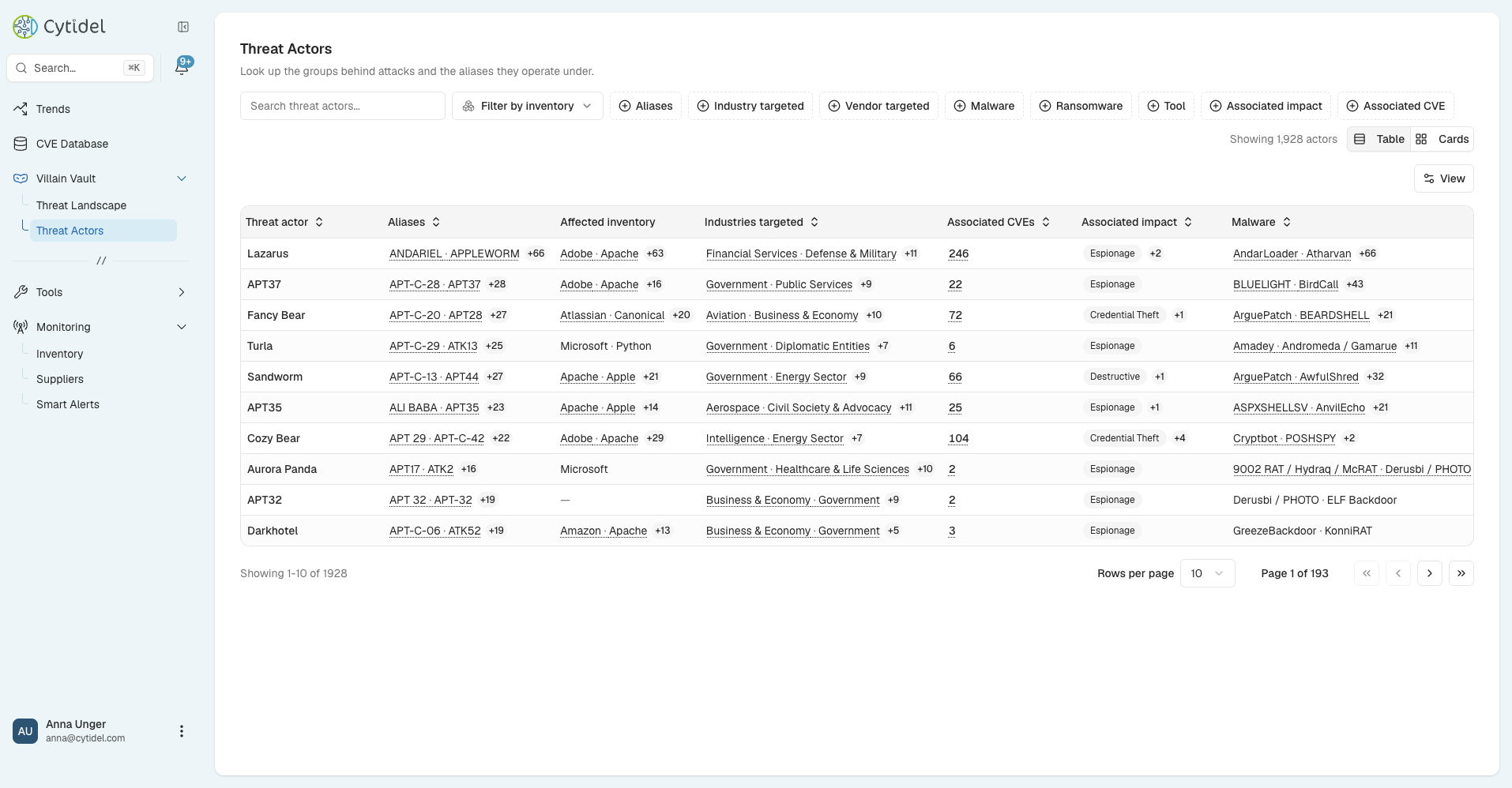
Task: Open Smart Alerts page
Action: click(68, 404)
